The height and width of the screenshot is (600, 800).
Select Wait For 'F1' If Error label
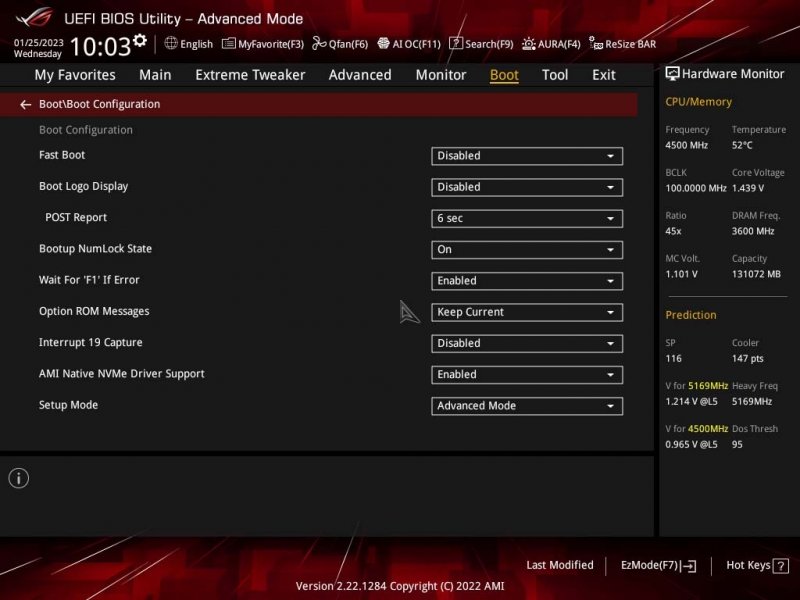point(89,280)
